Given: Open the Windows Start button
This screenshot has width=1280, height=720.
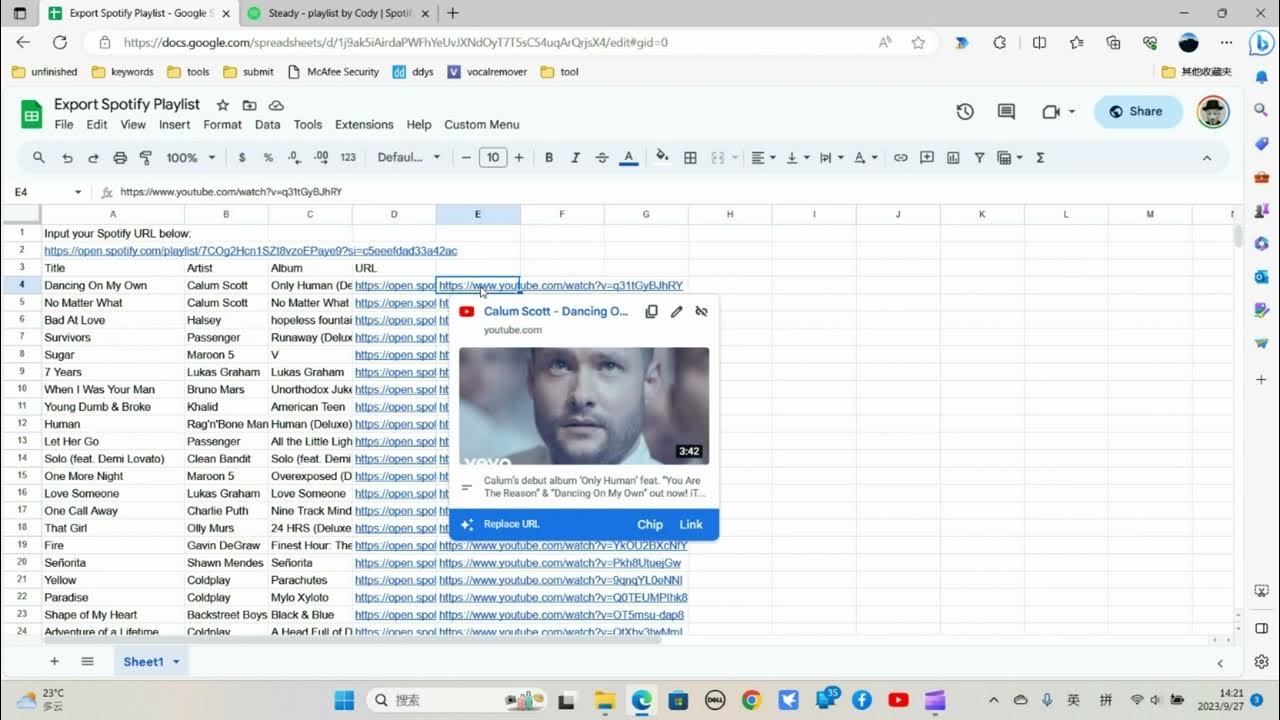Looking at the screenshot, I should 344,700.
